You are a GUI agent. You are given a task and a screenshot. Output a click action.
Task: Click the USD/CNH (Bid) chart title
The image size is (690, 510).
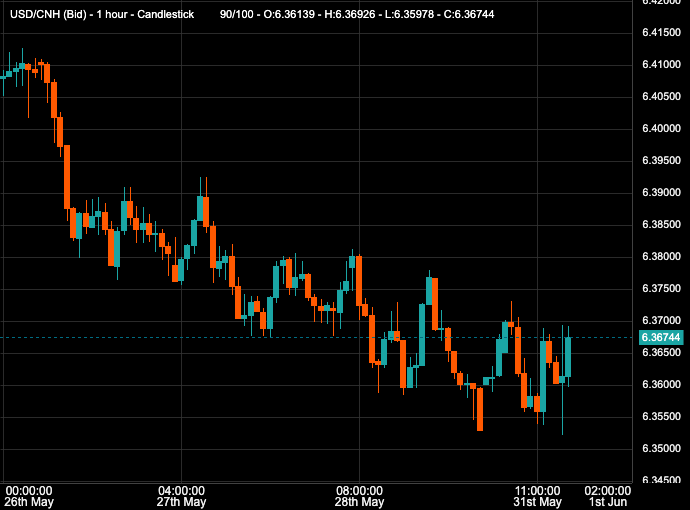[102, 15]
